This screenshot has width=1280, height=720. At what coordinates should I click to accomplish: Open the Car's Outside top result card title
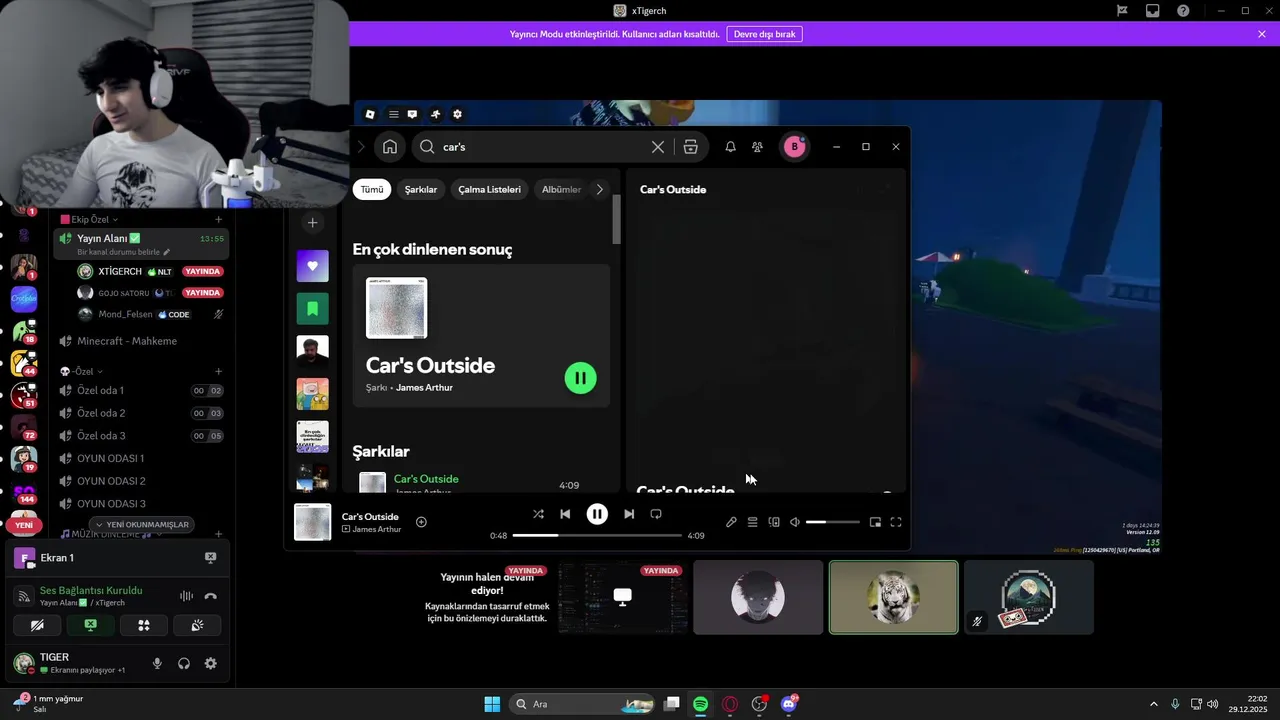click(x=430, y=365)
